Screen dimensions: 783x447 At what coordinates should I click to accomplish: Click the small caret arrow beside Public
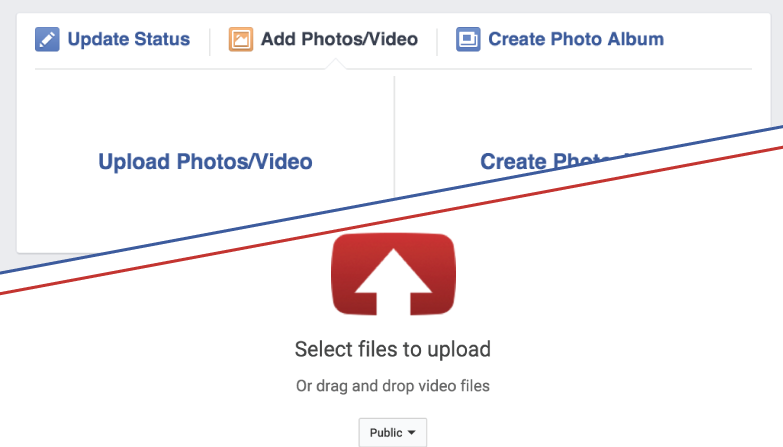(x=411, y=433)
